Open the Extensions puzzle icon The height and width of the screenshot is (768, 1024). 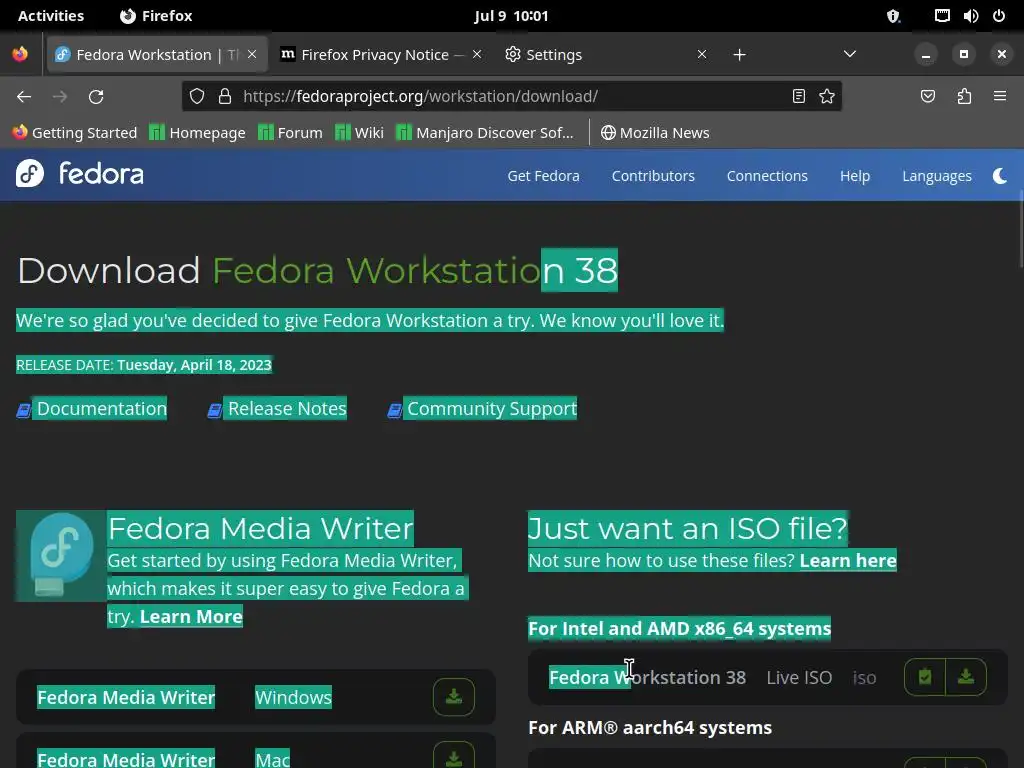[964, 97]
